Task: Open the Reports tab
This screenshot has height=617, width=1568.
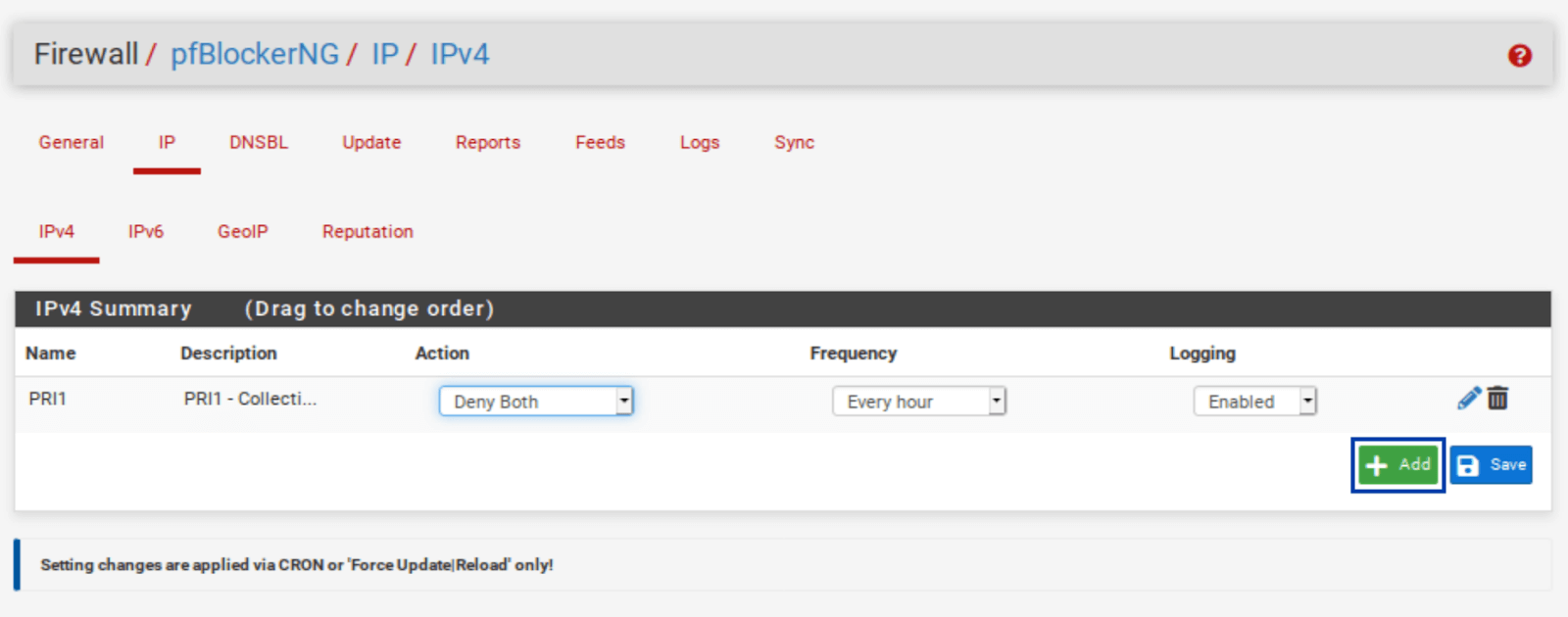Action: [x=488, y=142]
